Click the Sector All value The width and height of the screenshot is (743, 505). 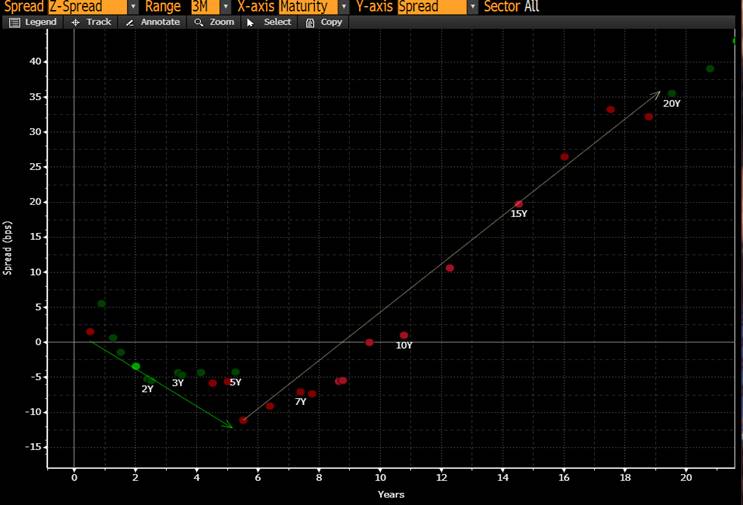pos(531,7)
